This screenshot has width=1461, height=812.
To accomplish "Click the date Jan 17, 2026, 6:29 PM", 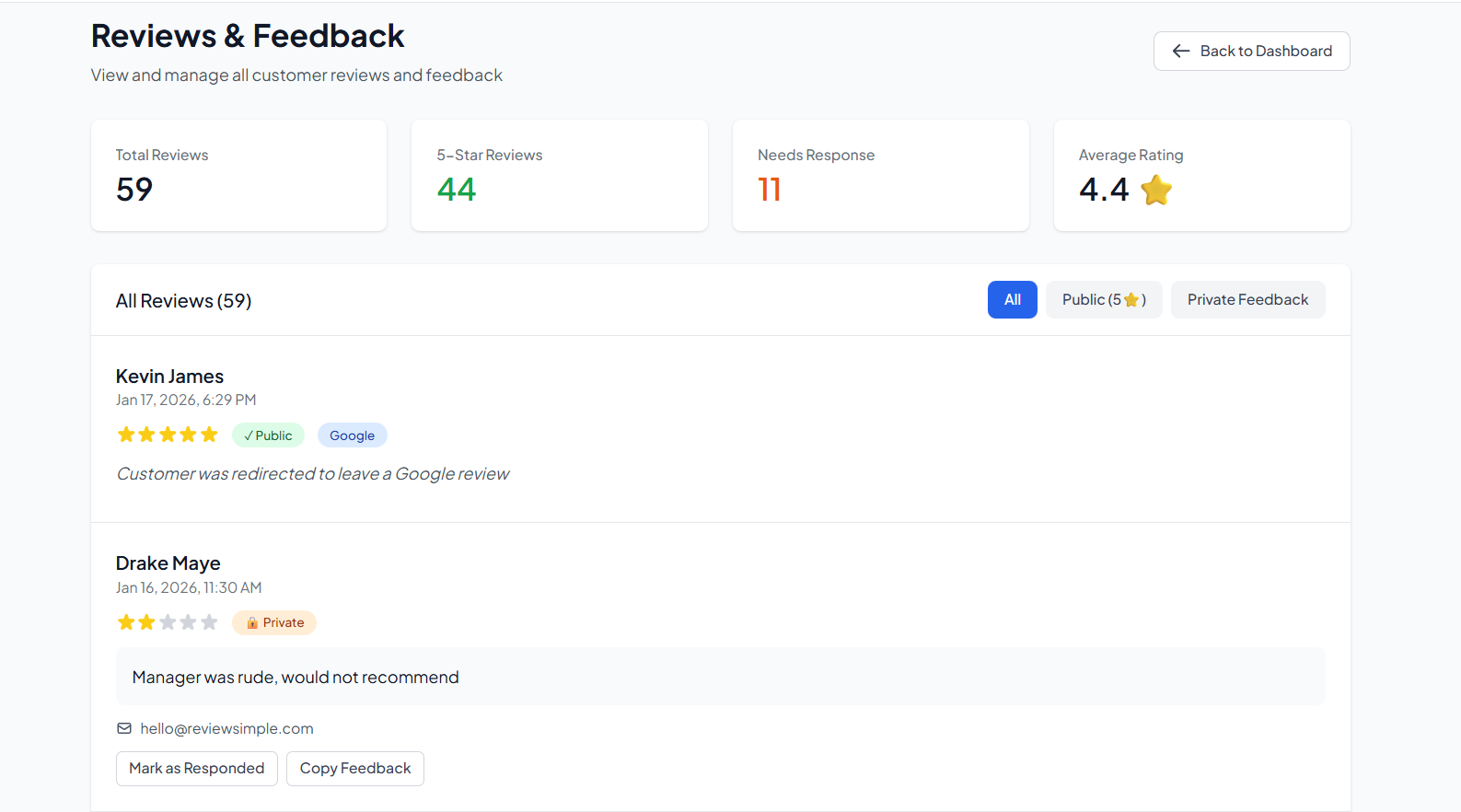I will click(x=186, y=400).
